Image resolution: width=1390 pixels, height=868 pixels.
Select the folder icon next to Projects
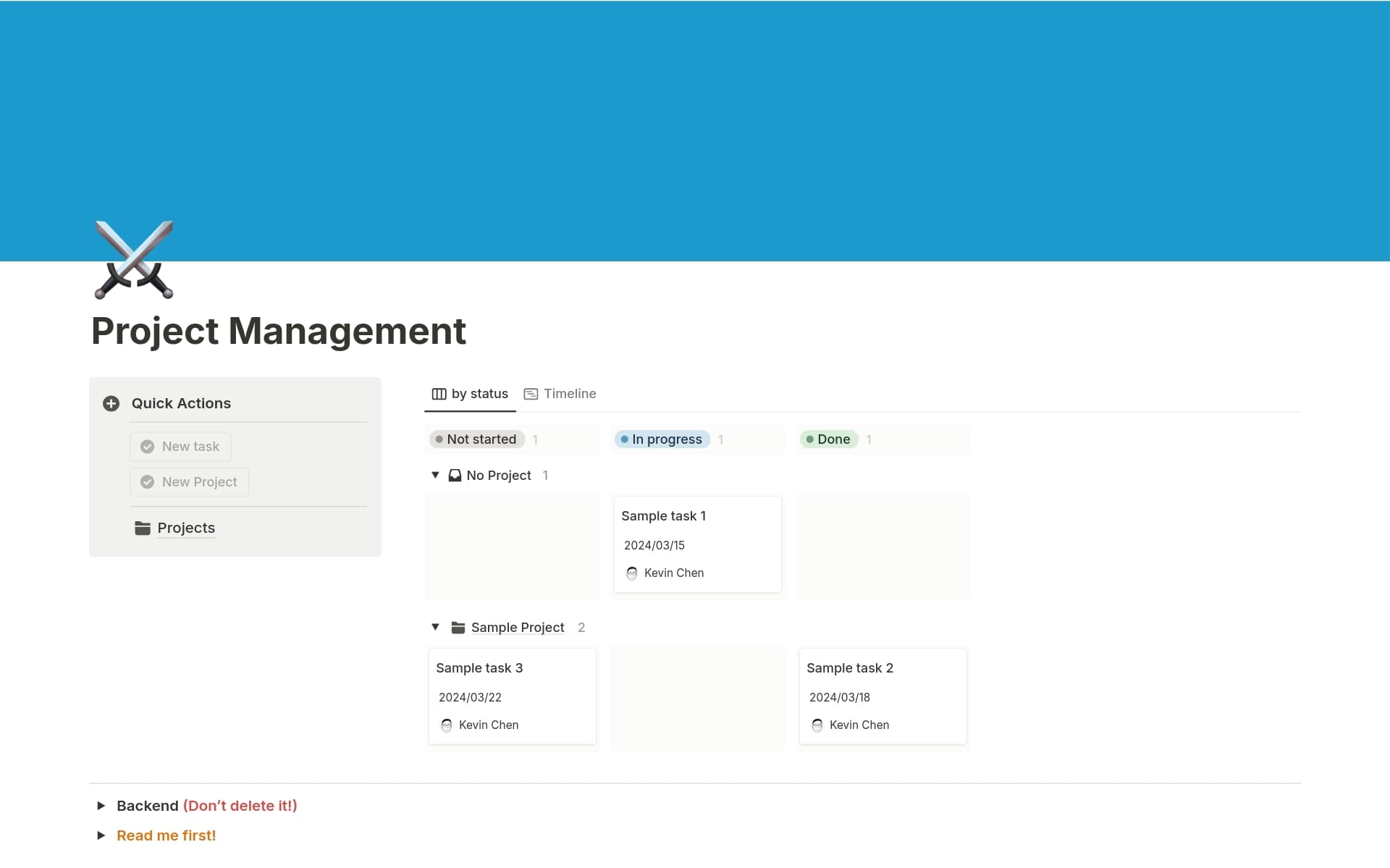point(142,528)
